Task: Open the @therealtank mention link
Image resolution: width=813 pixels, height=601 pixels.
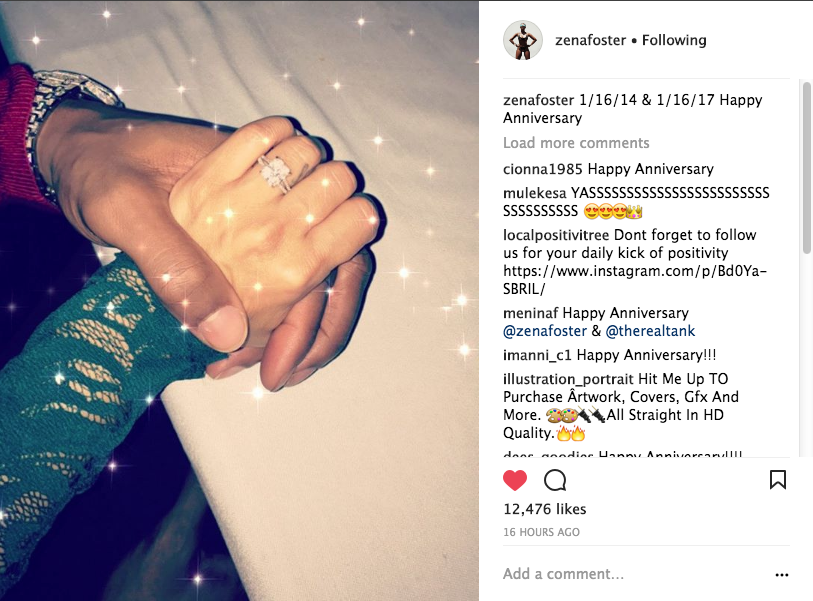Action: tap(650, 331)
